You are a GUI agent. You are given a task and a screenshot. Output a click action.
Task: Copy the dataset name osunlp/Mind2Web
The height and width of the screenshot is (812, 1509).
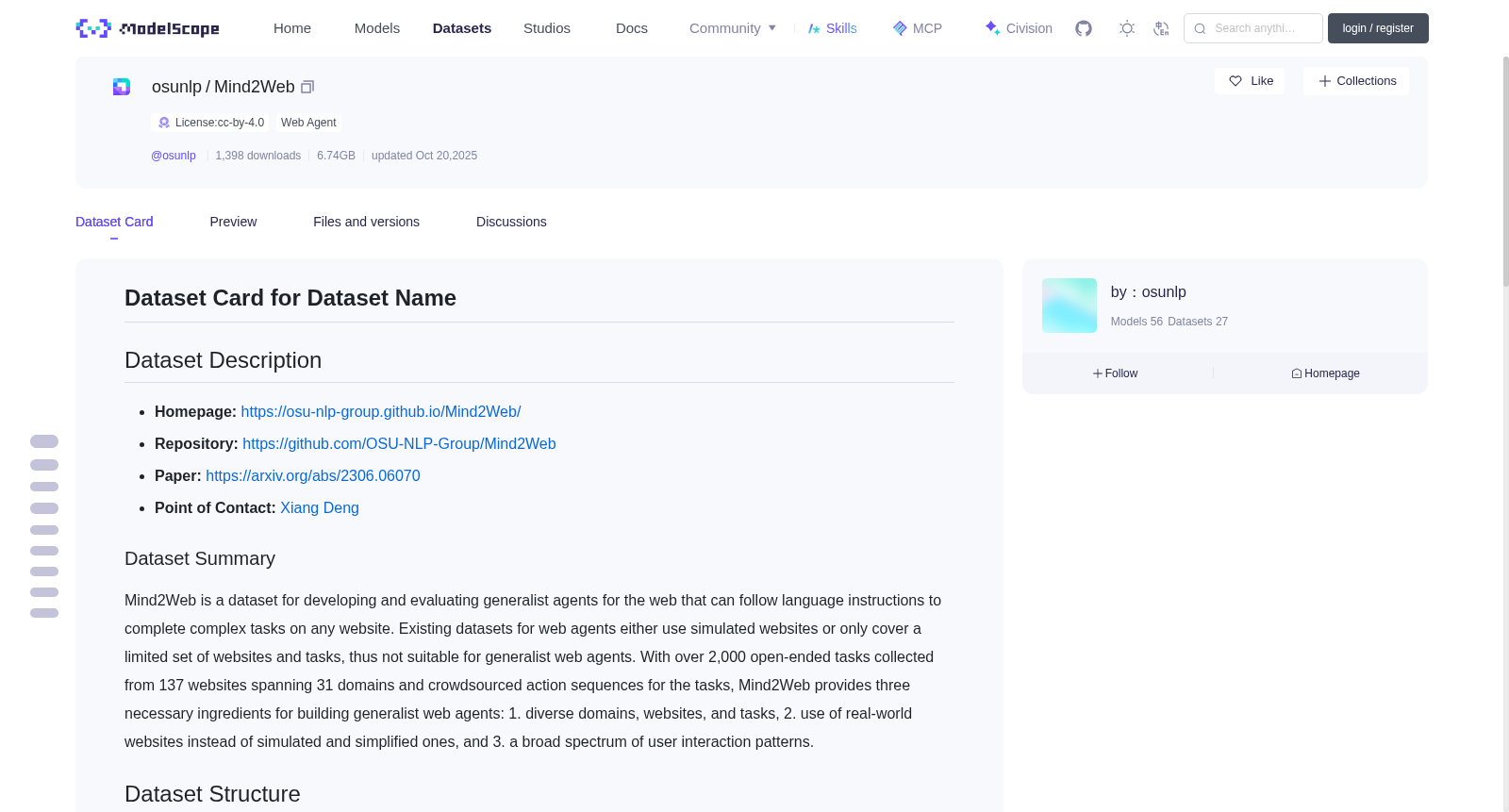[x=307, y=87]
